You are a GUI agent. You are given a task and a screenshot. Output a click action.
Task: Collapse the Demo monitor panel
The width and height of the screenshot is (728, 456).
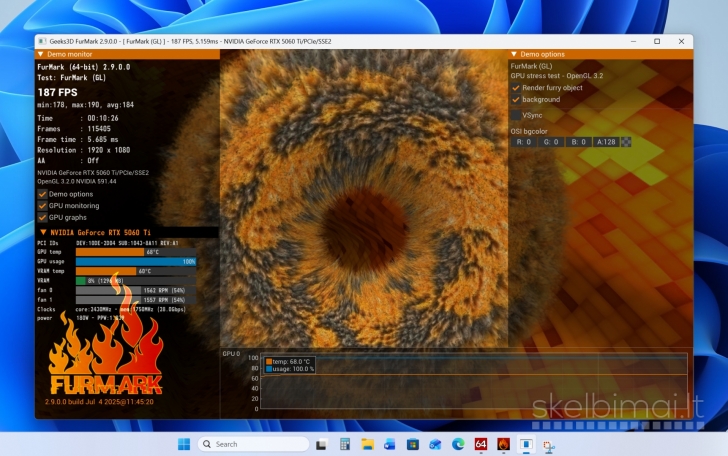tap(41, 54)
